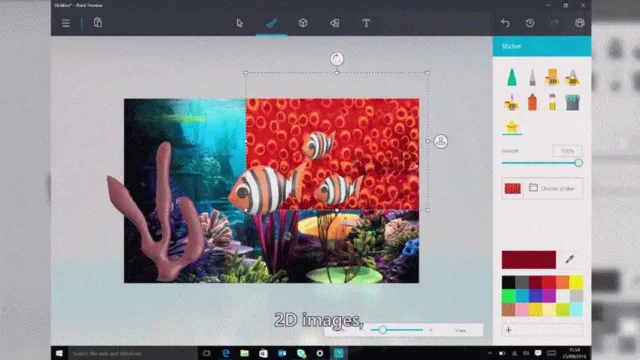Viewport: 640px width, 360px height.
Task: Click the eyedropper color picker
Action: pyautogui.click(x=569, y=259)
